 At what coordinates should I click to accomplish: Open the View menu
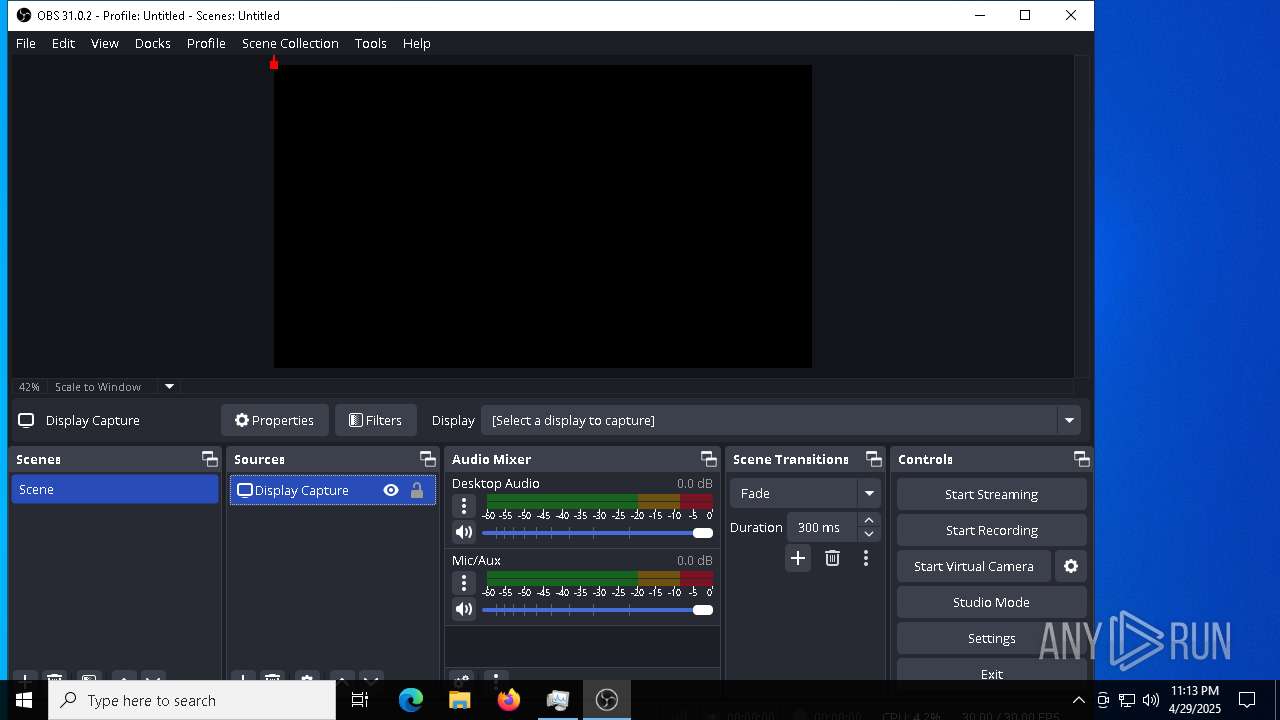(105, 43)
